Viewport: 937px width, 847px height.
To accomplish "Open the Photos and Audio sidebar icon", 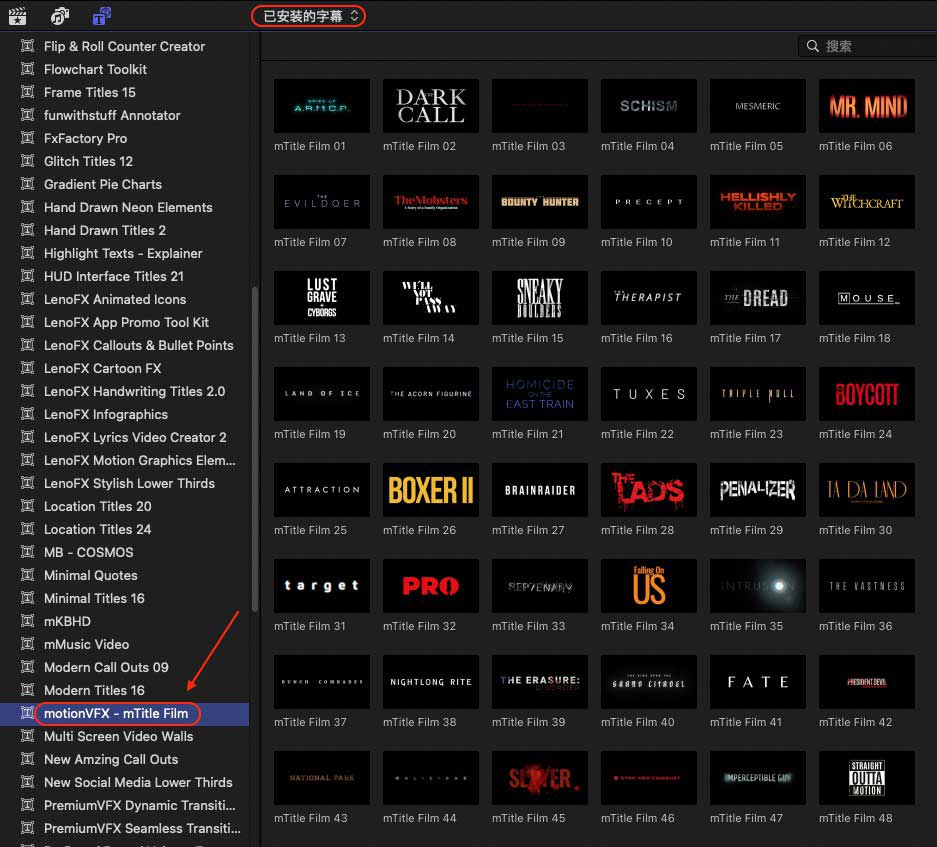I will click(x=60, y=15).
